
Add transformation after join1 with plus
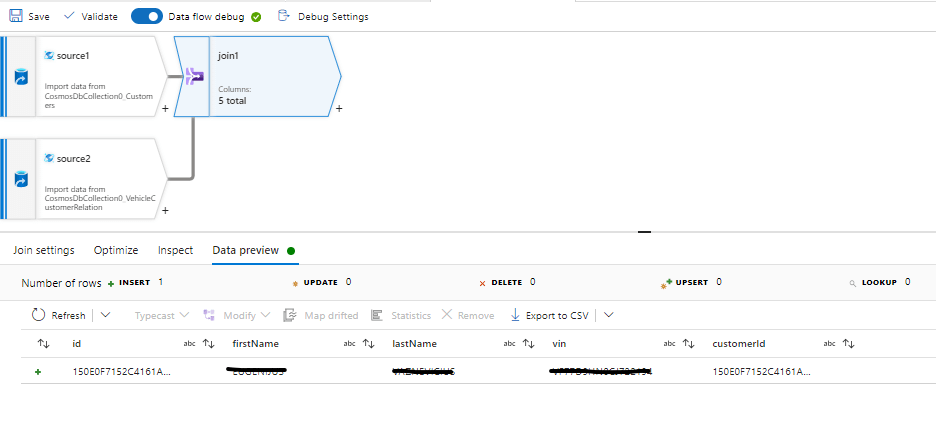click(x=339, y=108)
